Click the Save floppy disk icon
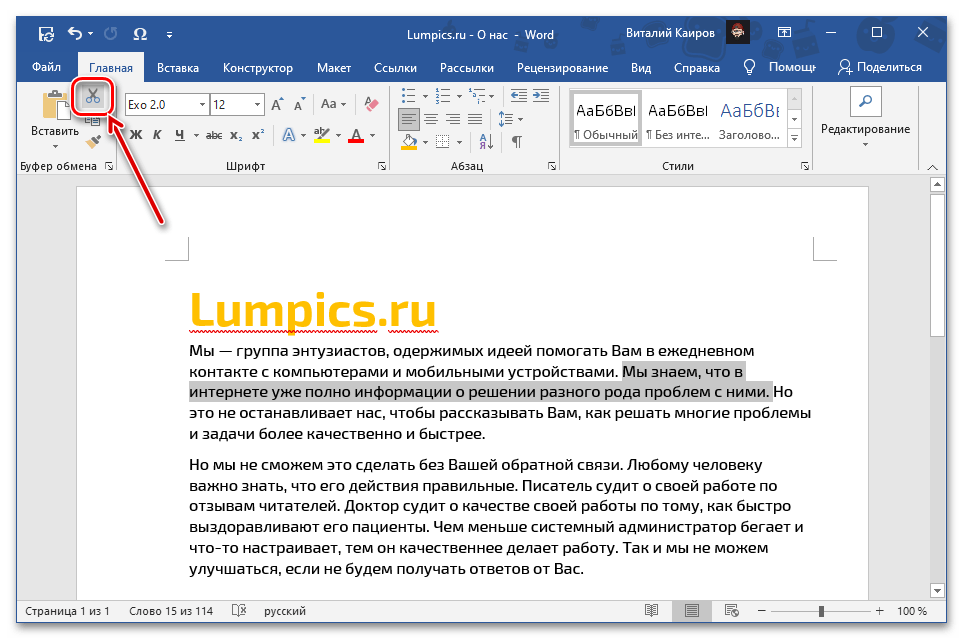This screenshot has height=639, width=963. click(x=46, y=33)
